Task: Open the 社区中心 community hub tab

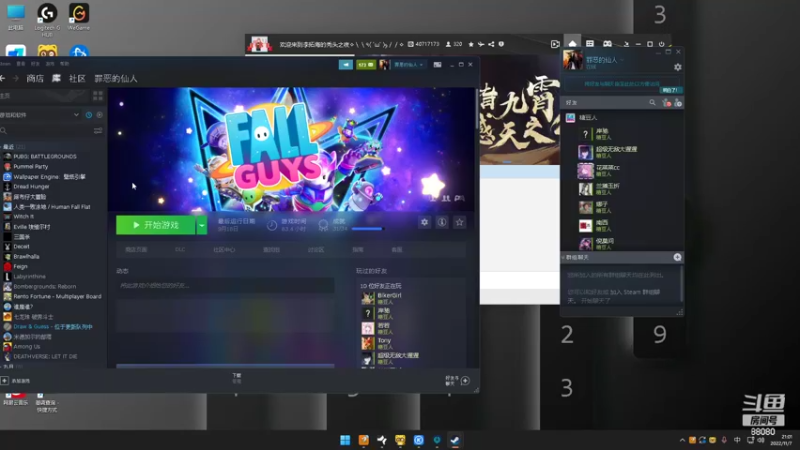Action: click(224, 249)
